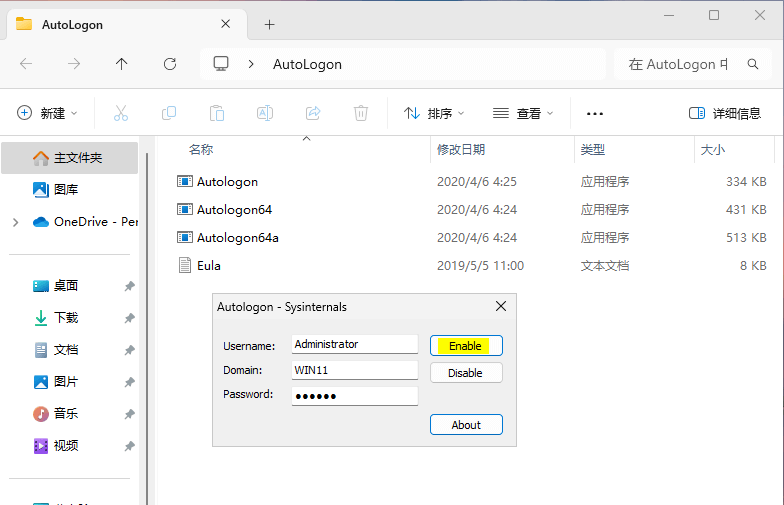Screen dimensions: 784x505
Task: Click the Username input field
Action: (354, 344)
